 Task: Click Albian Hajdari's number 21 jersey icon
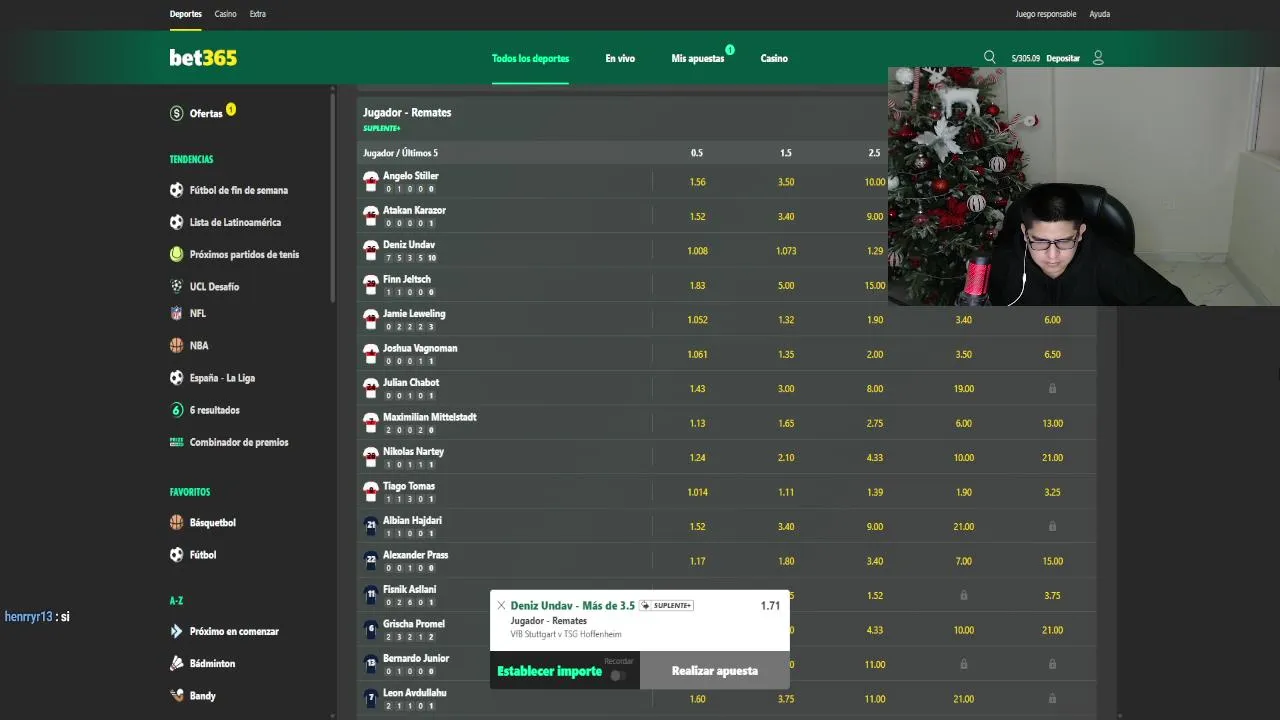[x=371, y=526]
